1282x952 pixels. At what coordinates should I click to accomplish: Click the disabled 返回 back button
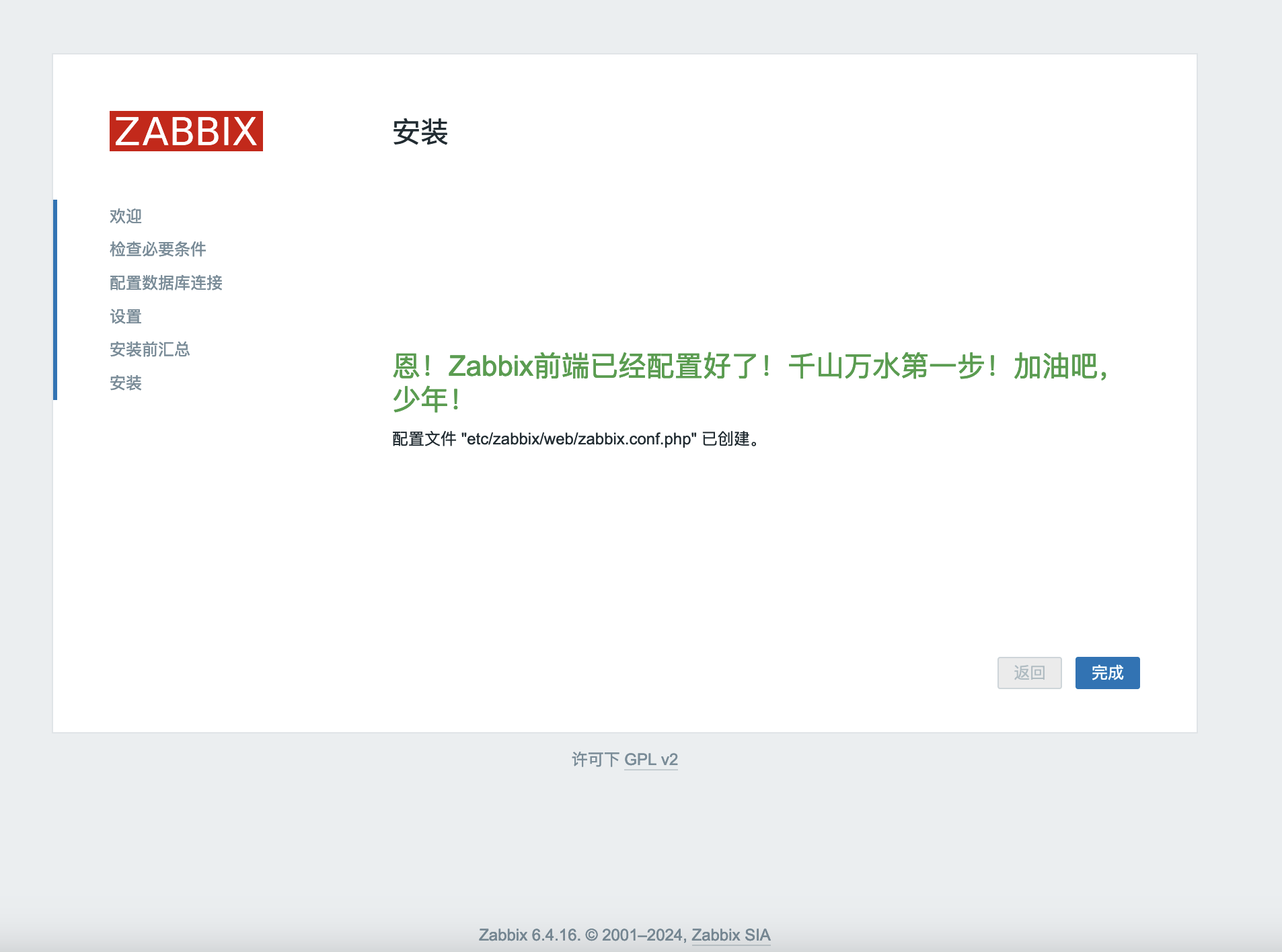coord(1029,673)
